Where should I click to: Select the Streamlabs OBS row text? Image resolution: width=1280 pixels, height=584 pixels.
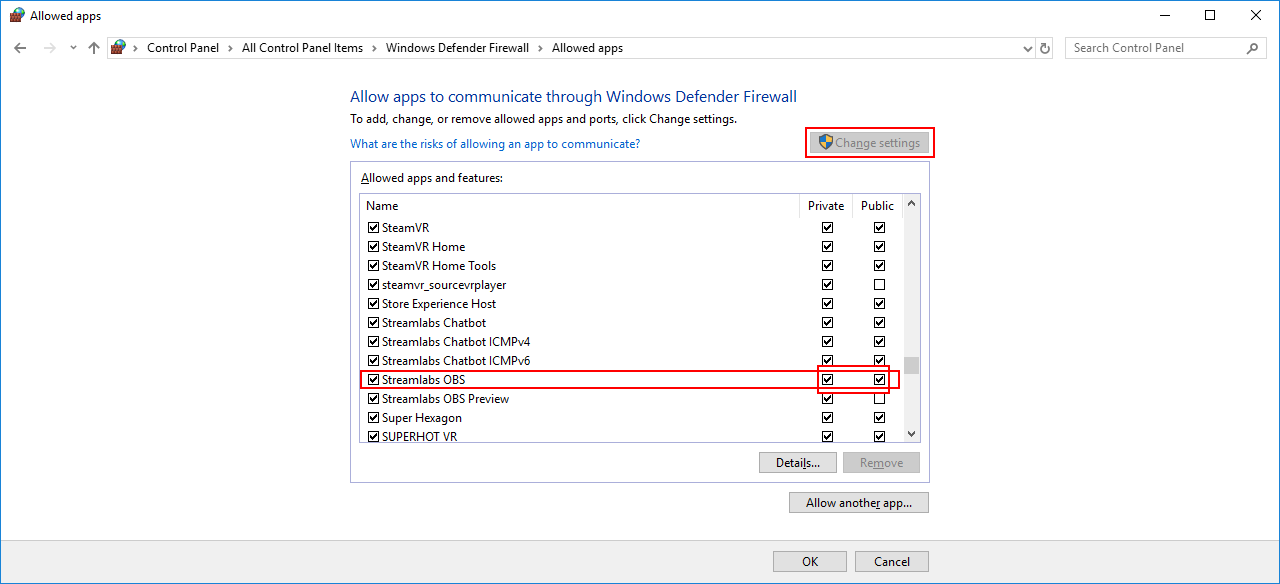click(x=423, y=380)
